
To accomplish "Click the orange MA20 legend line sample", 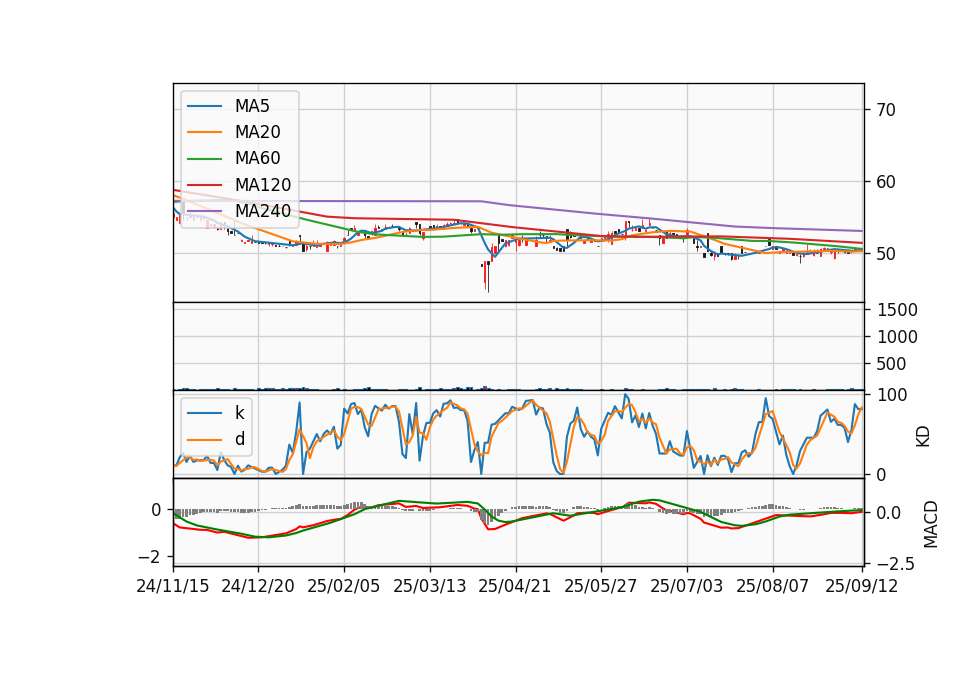I will pos(204,132).
